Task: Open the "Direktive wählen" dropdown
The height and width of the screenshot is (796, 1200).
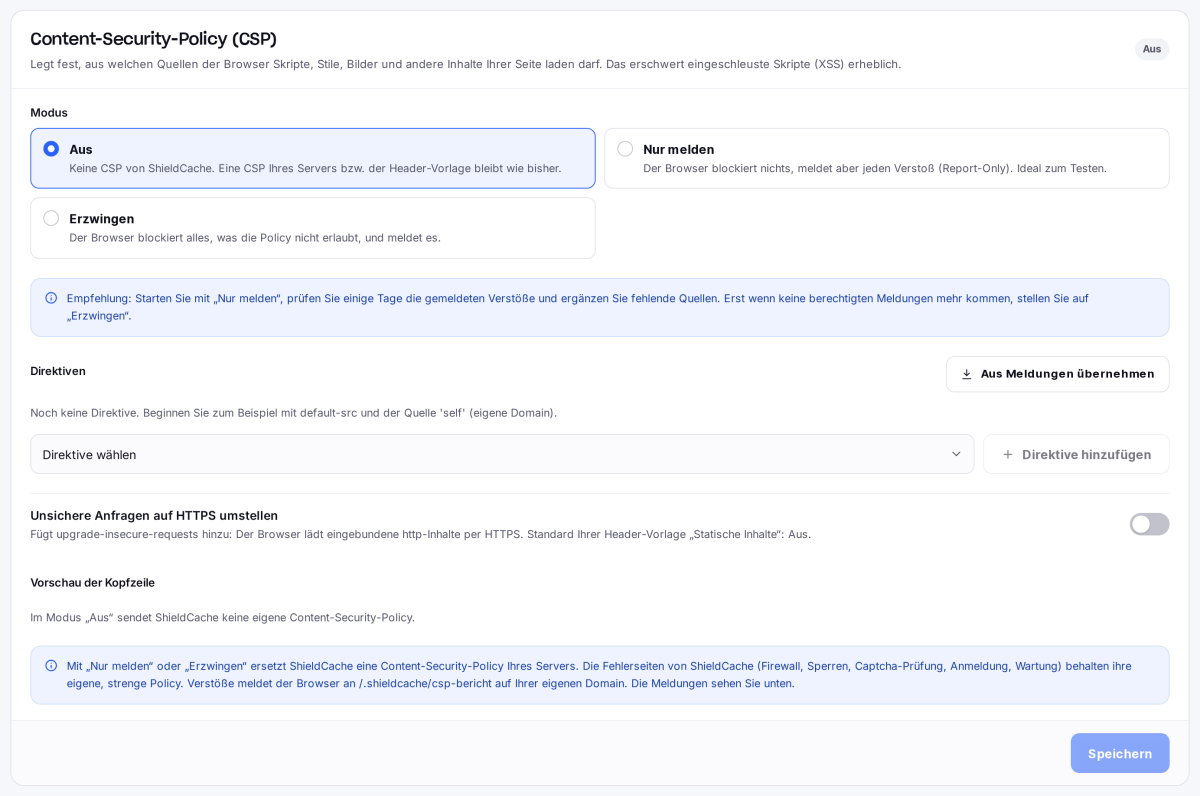Action: click(x=502, y=454)
